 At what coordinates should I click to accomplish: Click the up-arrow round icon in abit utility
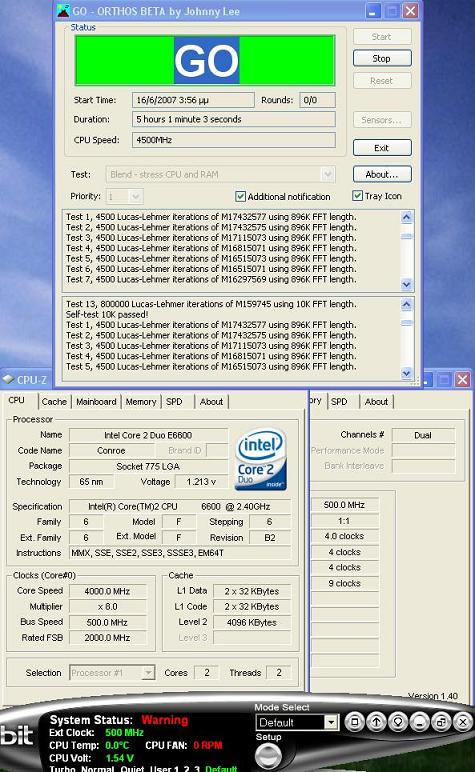(376, 722)
